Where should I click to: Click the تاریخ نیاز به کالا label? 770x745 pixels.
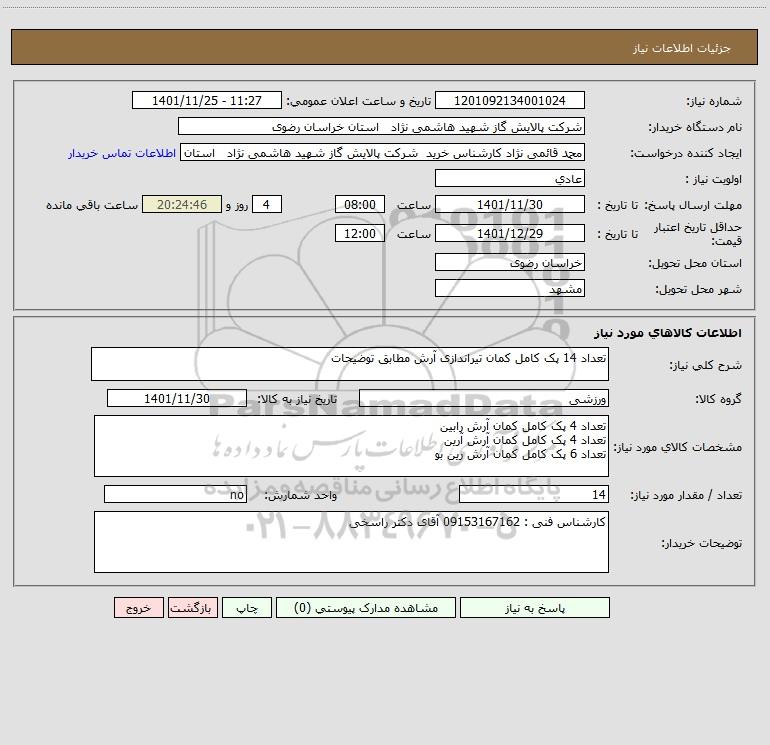(x=297, y=399)
